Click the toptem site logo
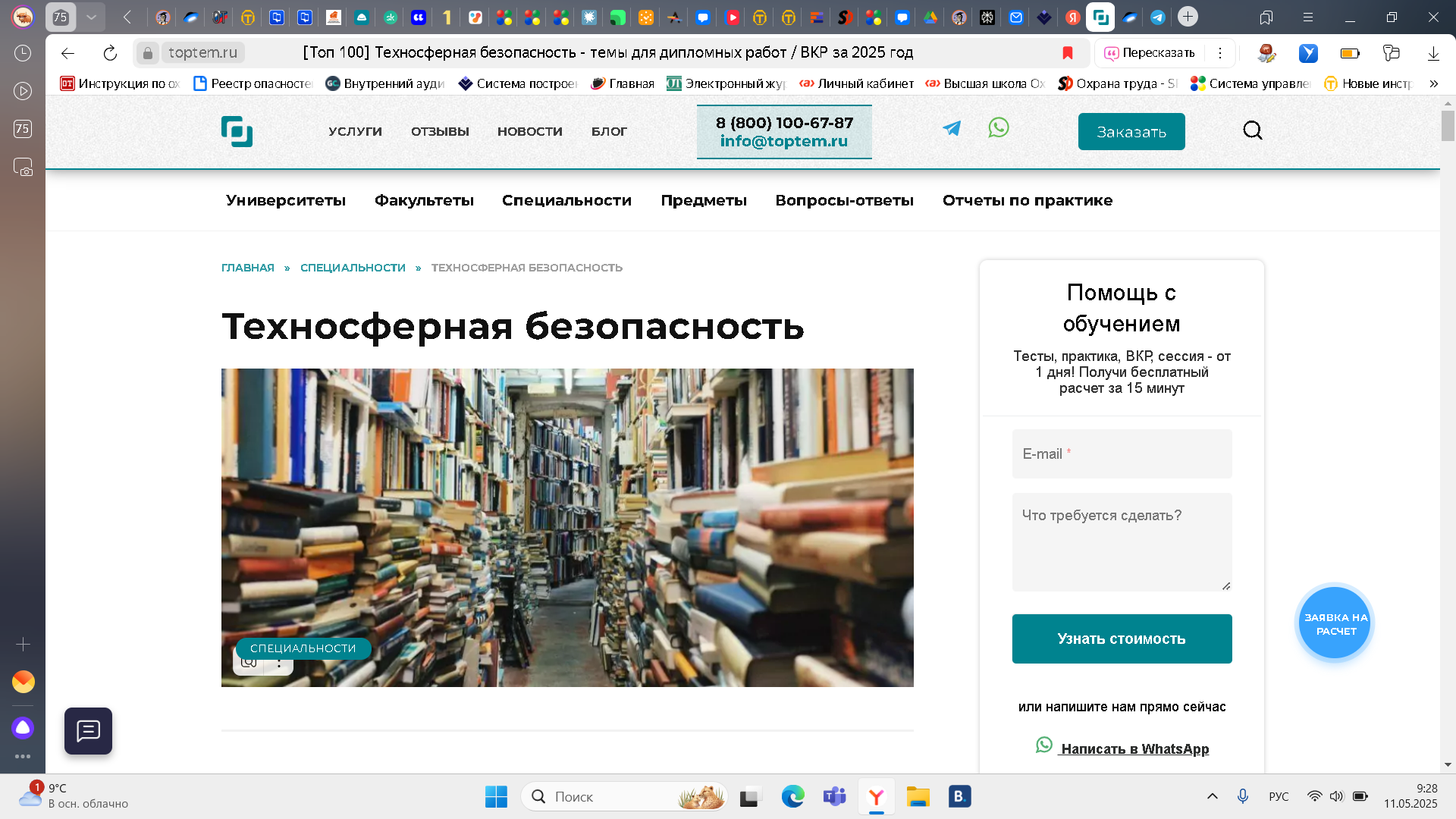Screen dimensions: 1456x819 237,131
